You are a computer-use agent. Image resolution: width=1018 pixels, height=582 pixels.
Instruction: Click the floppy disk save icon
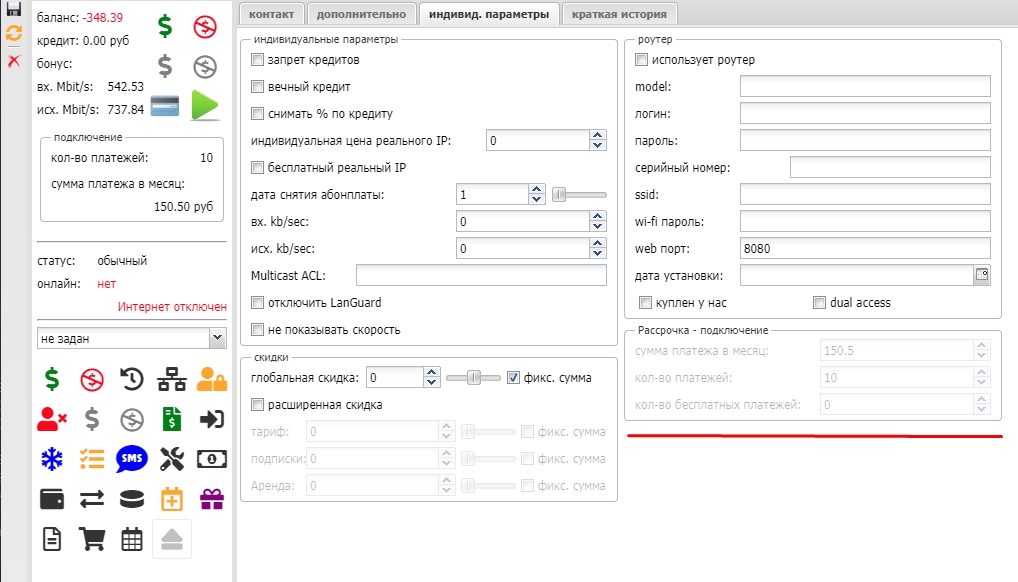point(14,11)
